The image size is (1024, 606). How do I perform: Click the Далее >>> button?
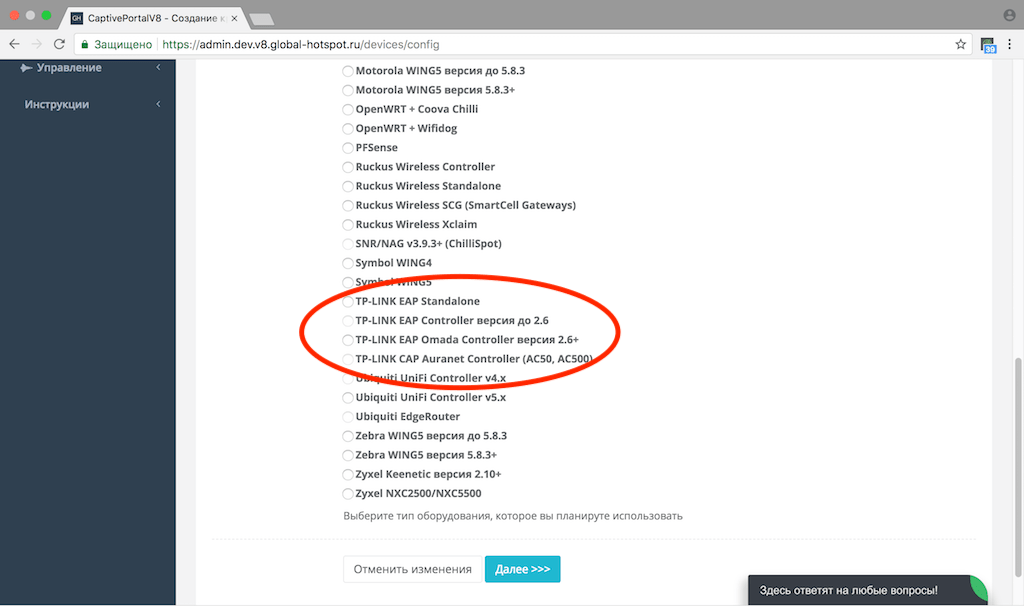(x=522, y=569)
